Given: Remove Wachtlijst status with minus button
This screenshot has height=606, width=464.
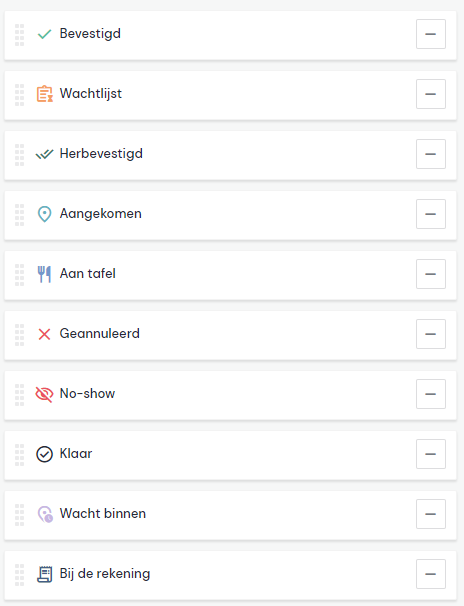Looking at the screenshot, I should (x=431, y=94).
